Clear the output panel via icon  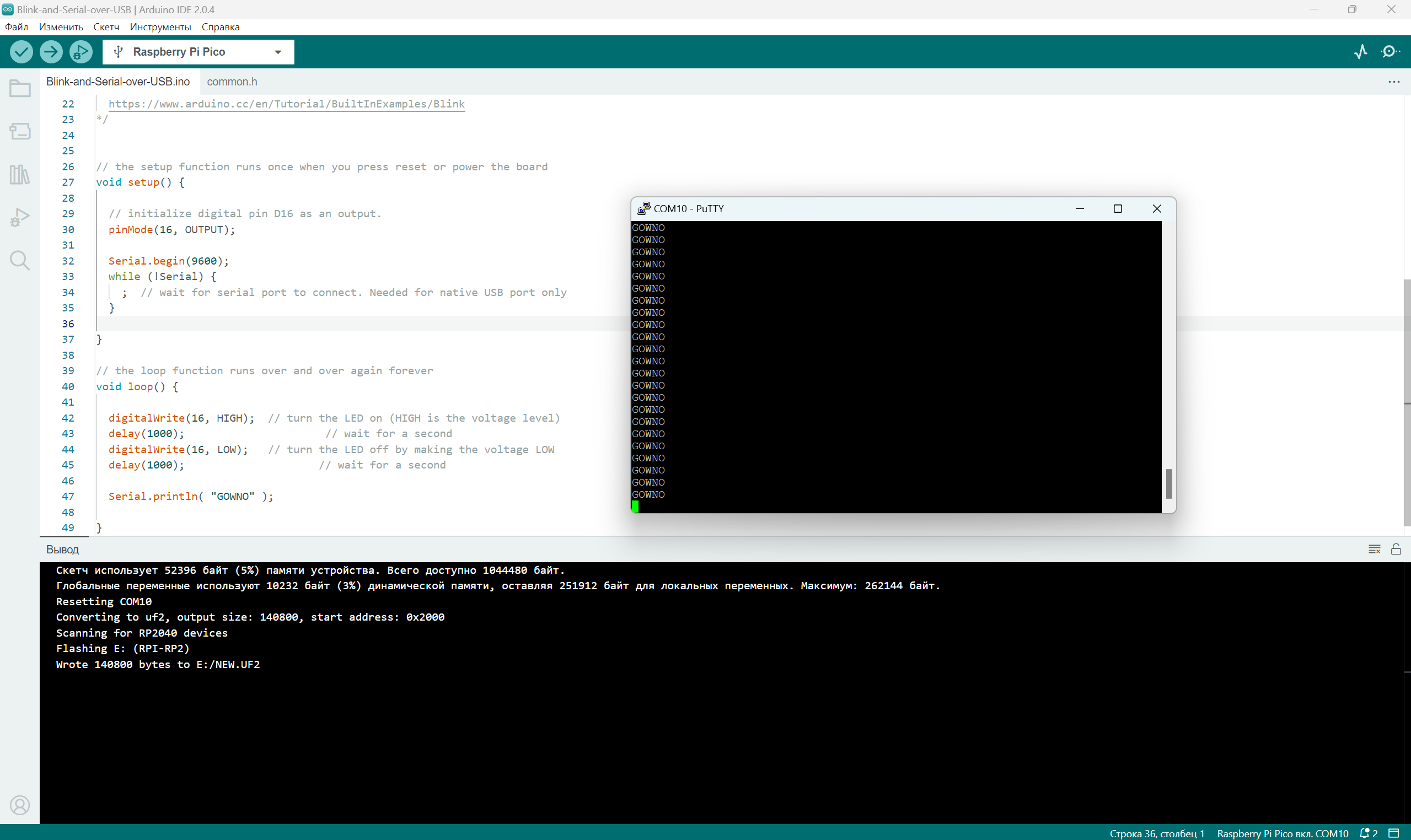click(1374, 549)
